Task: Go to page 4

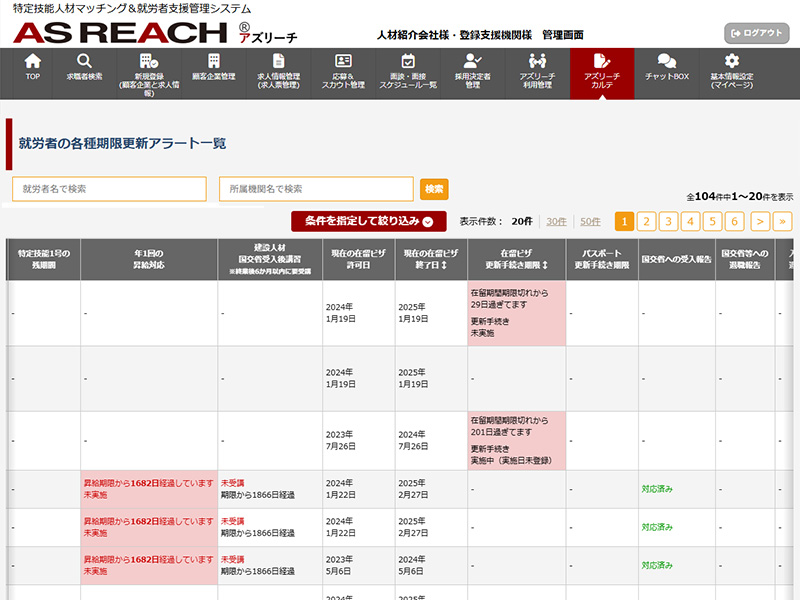Action: pos(690,221)
